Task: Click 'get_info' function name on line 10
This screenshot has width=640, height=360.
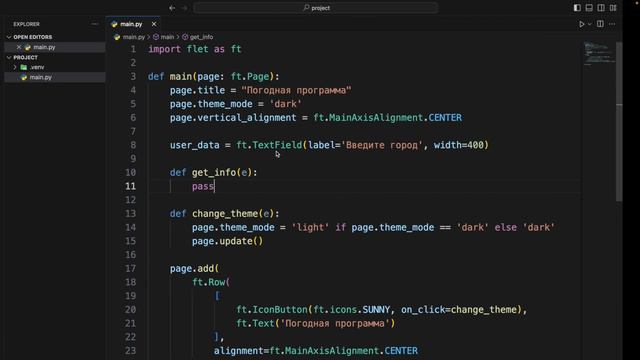Action: pos(214,173)
